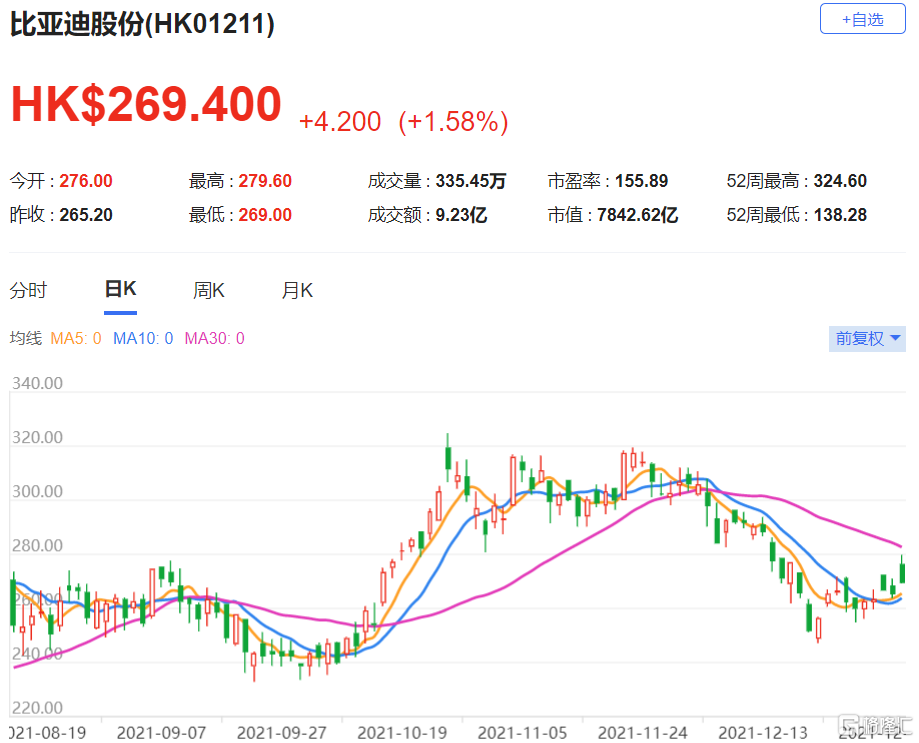Viewport: 919px width, 743px height.
Task: Expand the 前复权 adjustment dropdown
Action: coord(867,339)
